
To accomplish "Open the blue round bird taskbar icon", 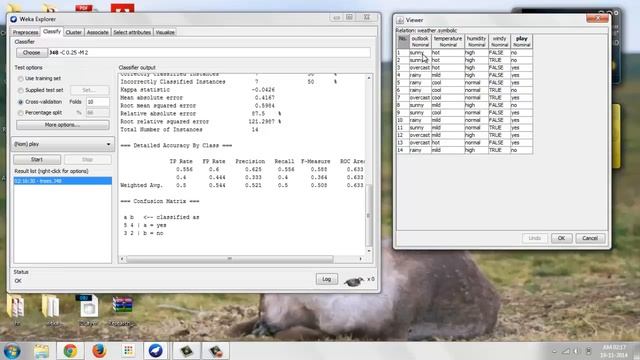I will 156,351.
